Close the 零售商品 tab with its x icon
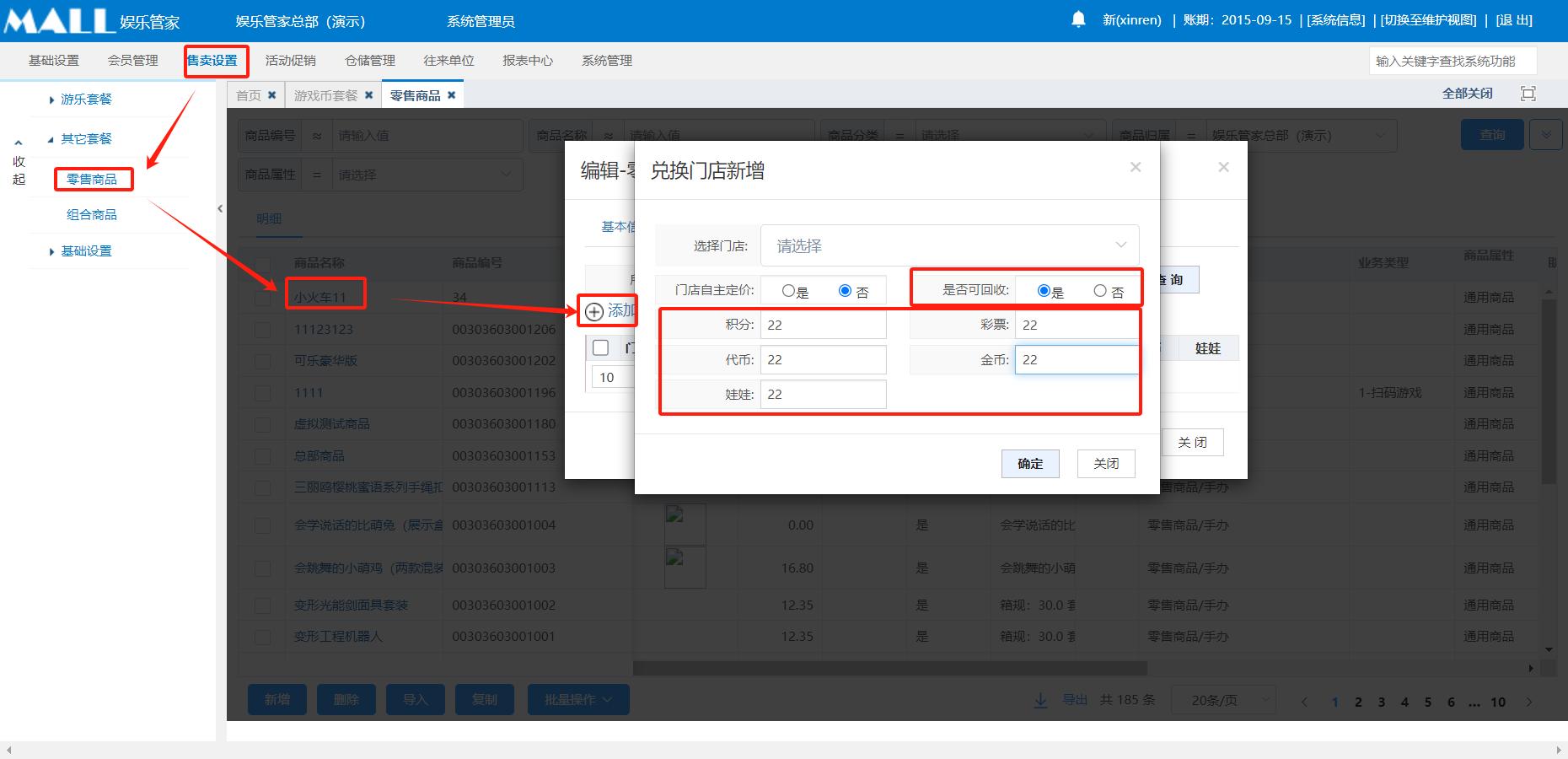The height and width of the screenshot is (759, 1568). coord(451,95)
